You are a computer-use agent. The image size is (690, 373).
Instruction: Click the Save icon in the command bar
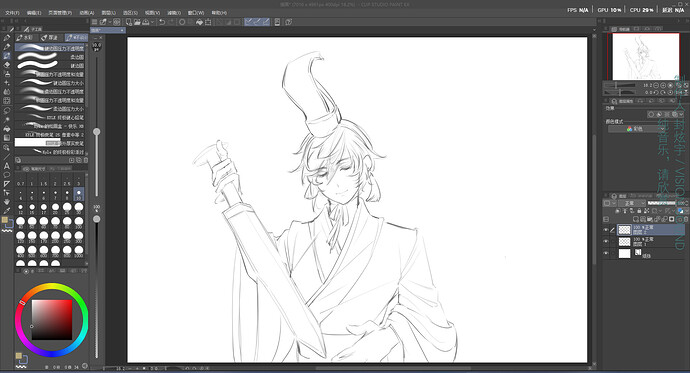tap(146, 22)
